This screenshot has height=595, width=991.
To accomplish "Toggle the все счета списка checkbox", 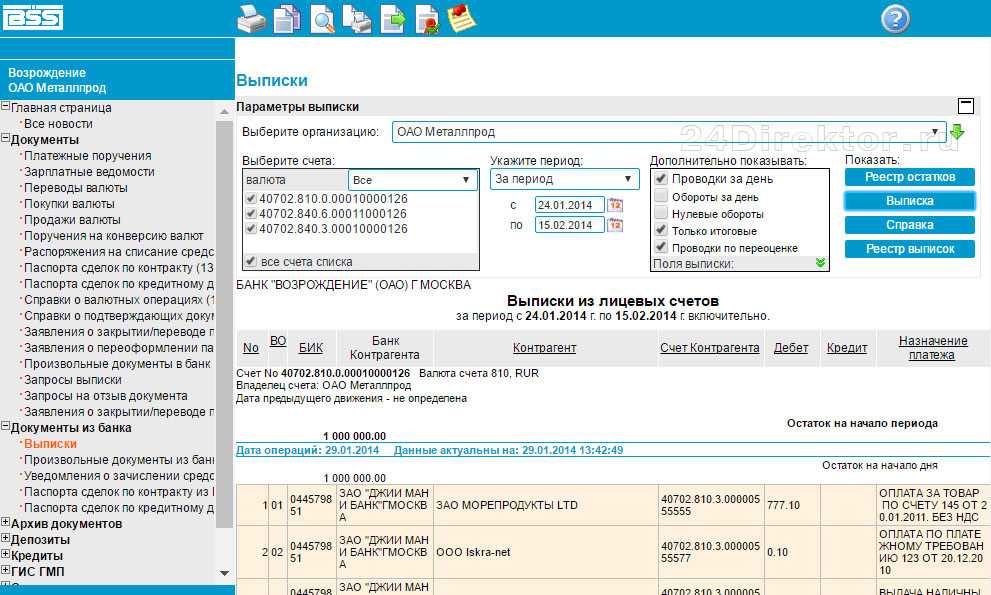I will pos(251,261).
